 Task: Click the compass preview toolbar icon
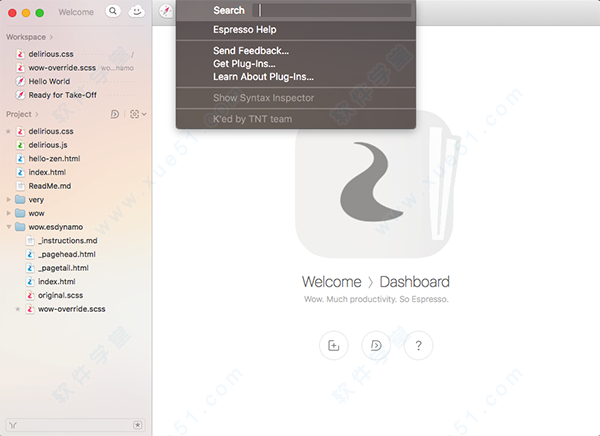pos(166,11)
